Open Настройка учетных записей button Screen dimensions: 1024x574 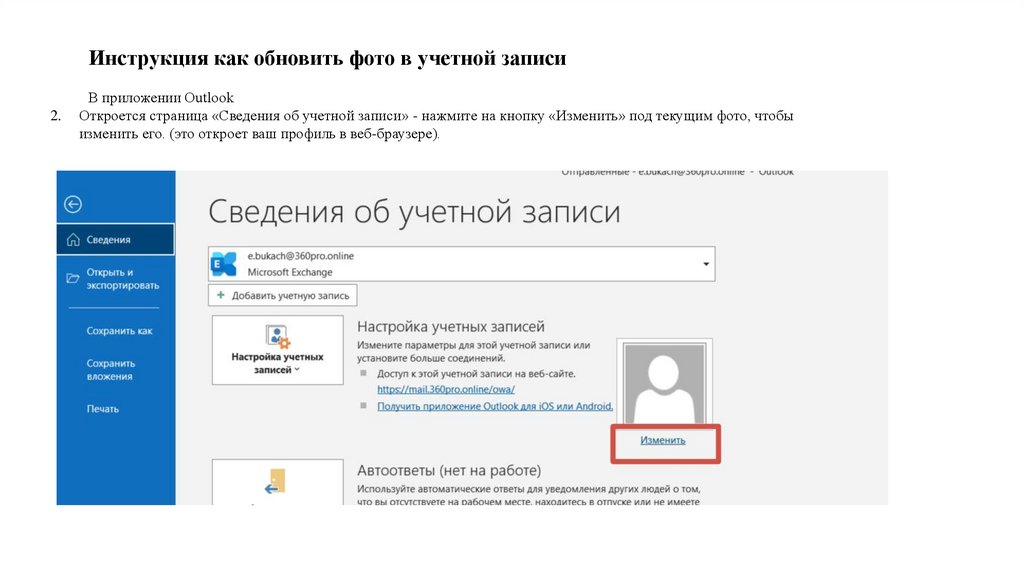pos(278,350)
